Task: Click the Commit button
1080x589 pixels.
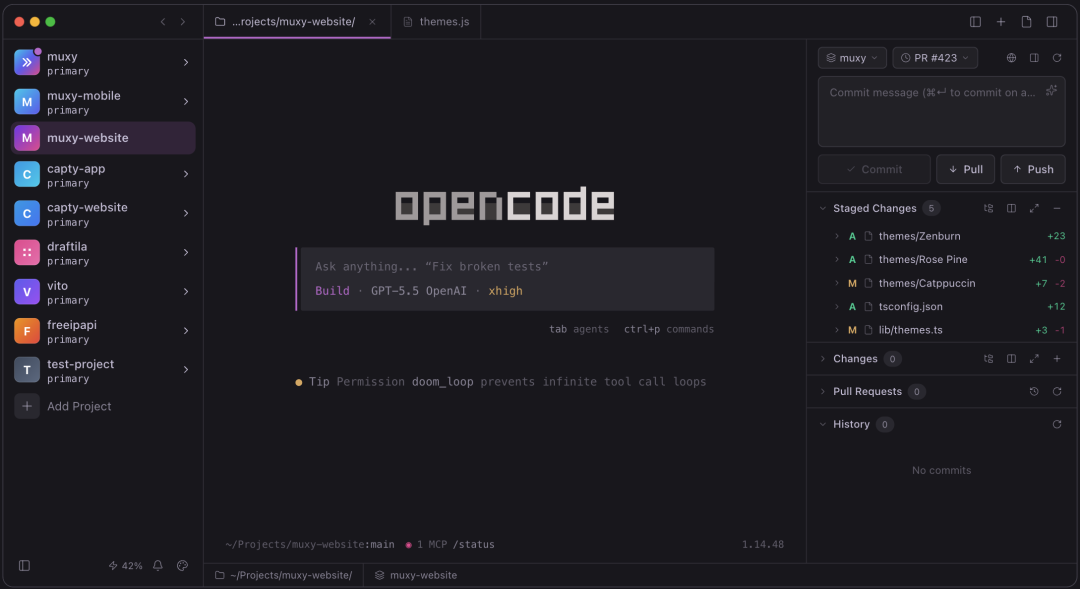Action: click(x=874, y=169)
